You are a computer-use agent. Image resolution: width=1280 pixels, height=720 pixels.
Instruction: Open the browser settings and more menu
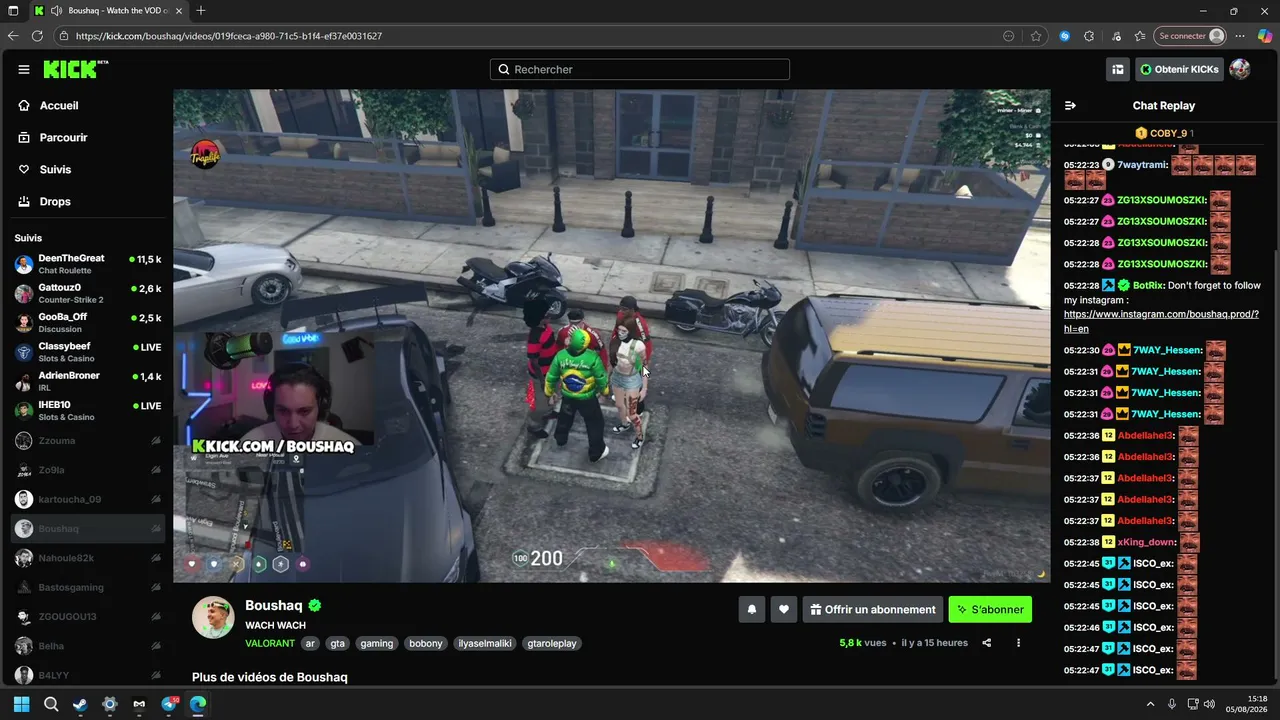(1241, 36)
